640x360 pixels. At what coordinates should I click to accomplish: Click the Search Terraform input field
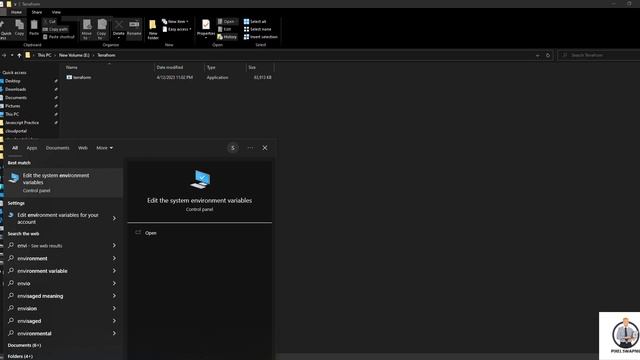click(598, 55)
